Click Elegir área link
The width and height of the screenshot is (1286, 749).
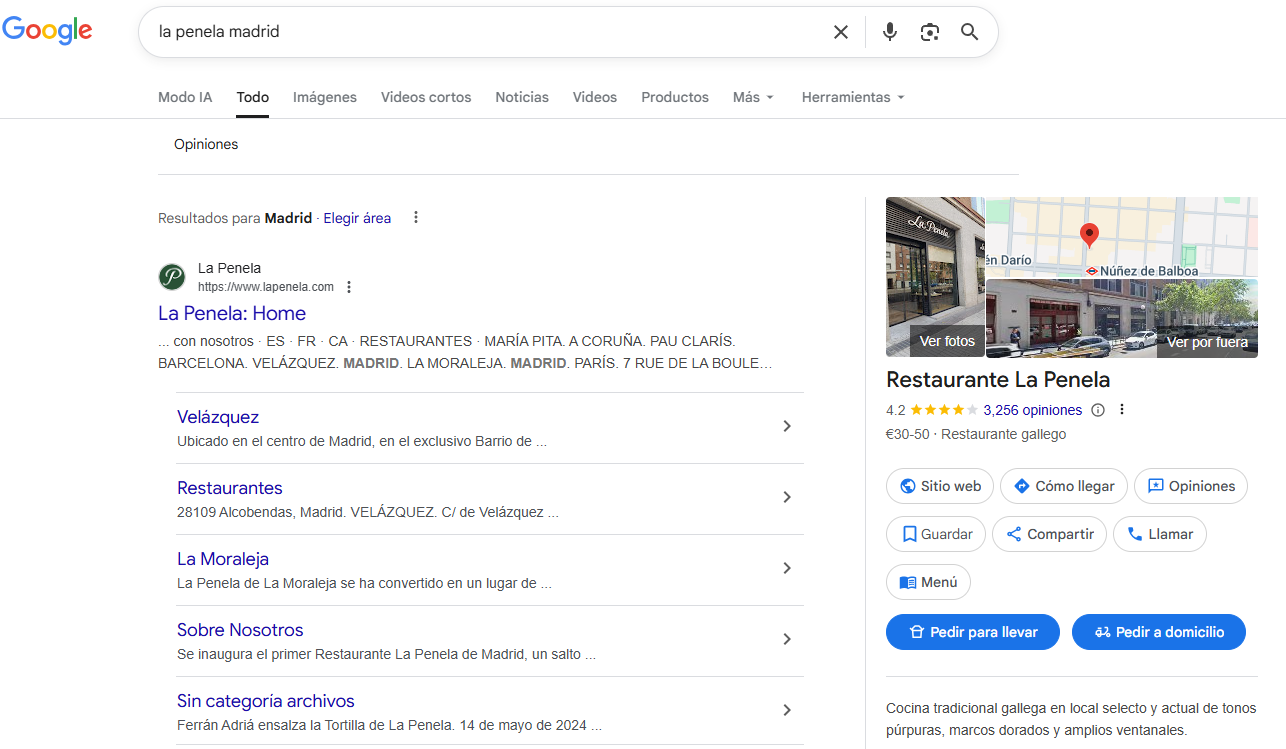click(x=357, y=218)
